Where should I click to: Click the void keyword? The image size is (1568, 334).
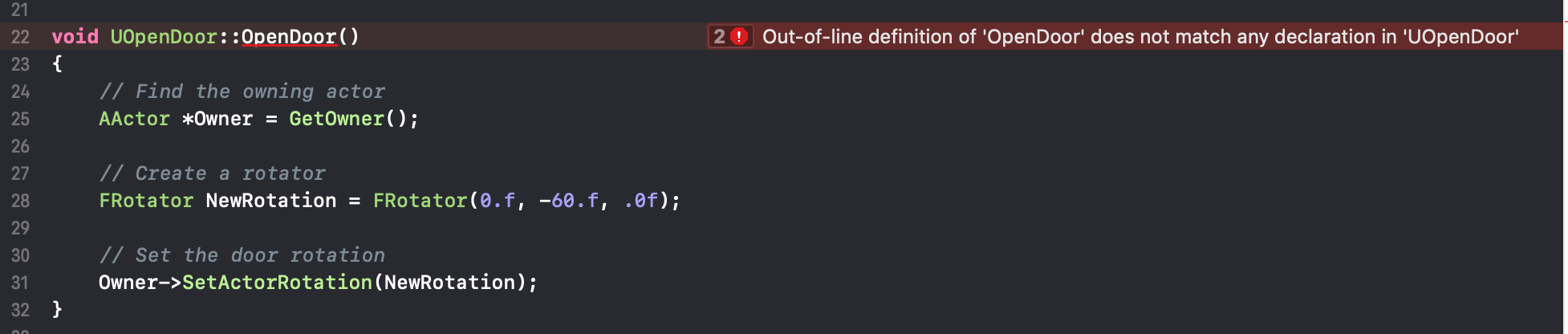click(x=75, y=37)
